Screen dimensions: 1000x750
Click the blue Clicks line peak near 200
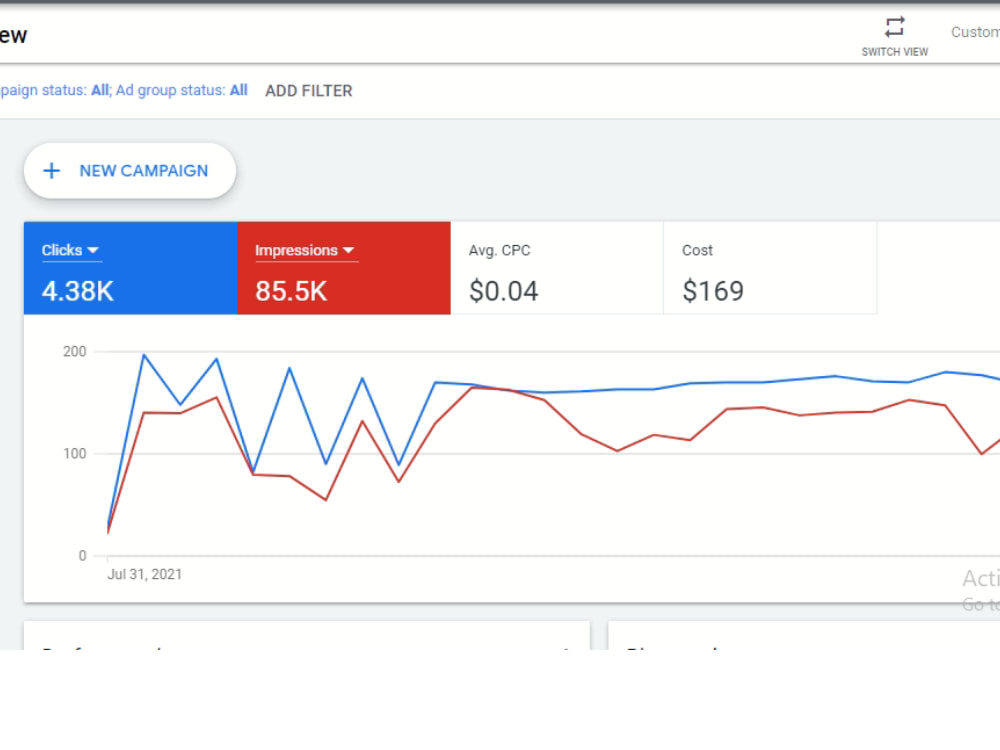coord(144,355)
